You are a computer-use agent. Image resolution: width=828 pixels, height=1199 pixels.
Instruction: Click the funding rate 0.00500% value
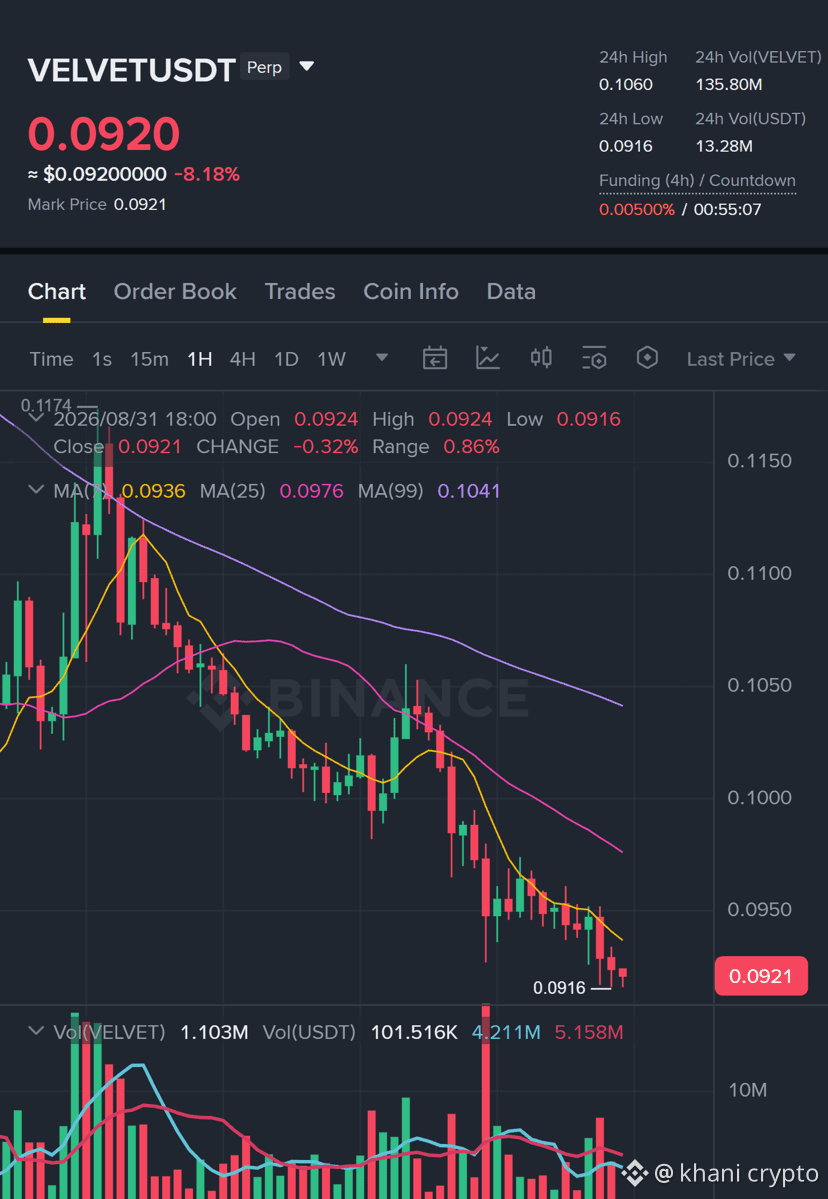point(637,210)
